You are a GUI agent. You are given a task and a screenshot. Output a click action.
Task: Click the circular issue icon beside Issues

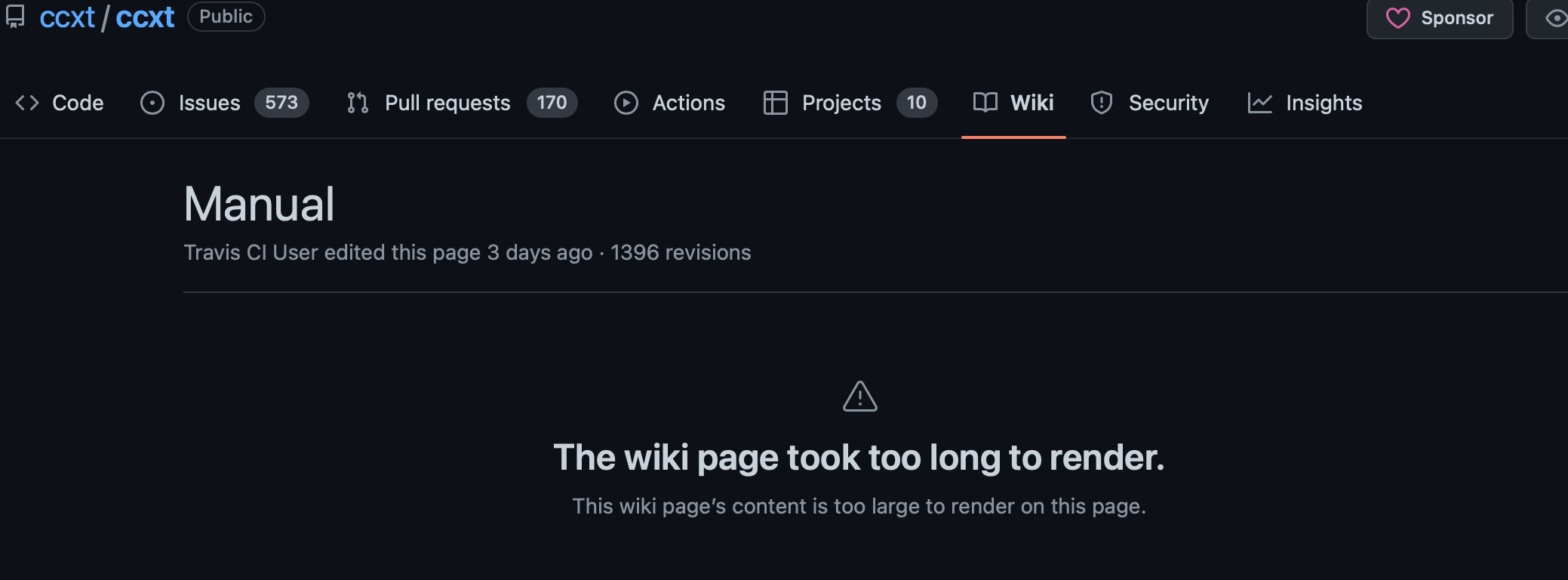click(x=152, y=103)
